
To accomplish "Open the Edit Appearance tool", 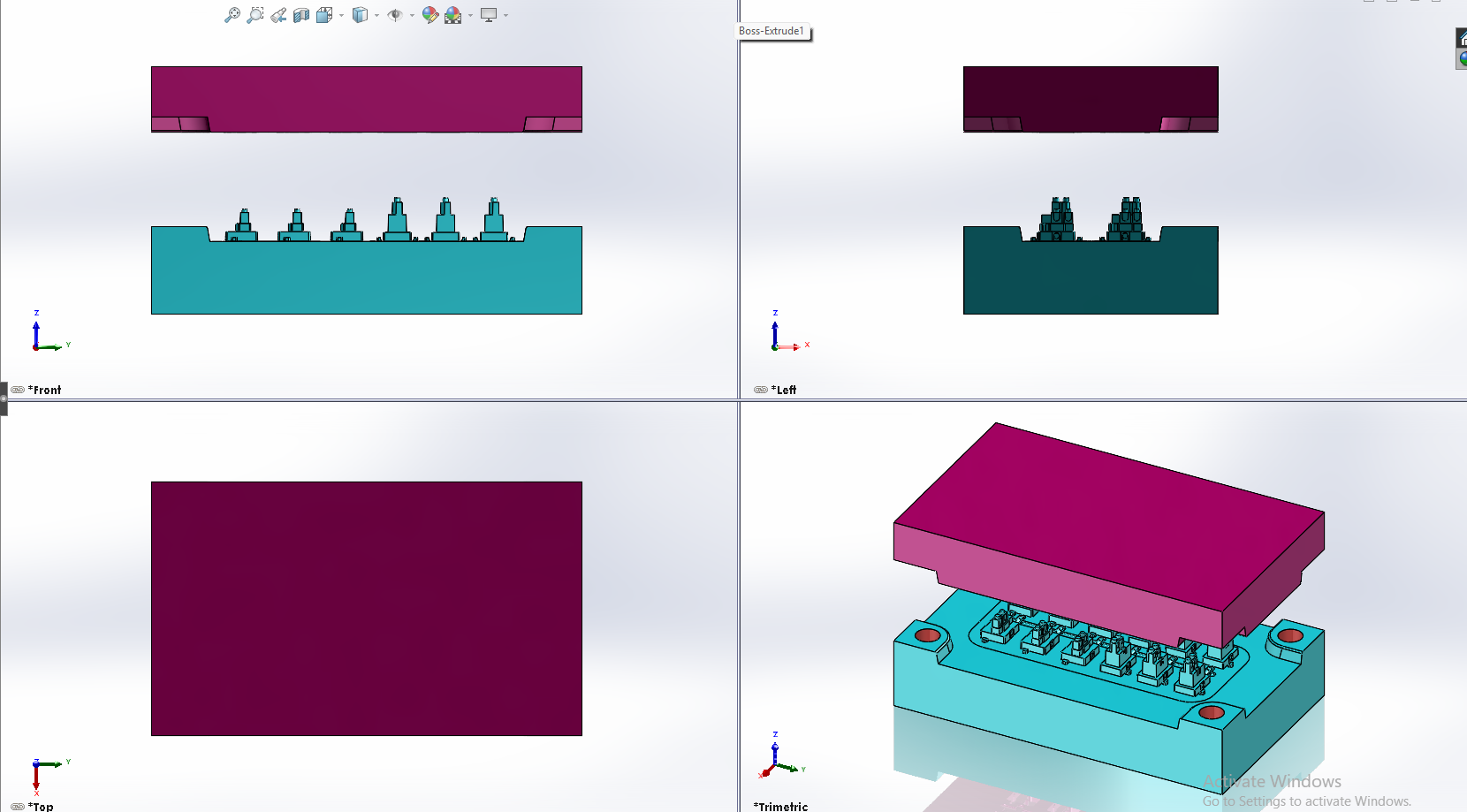I will (430, 15).
